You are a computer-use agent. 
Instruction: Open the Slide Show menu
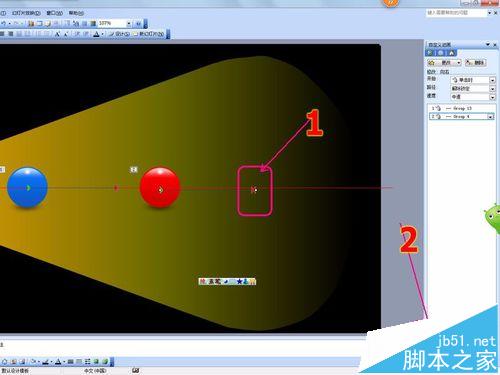[26, 13]
